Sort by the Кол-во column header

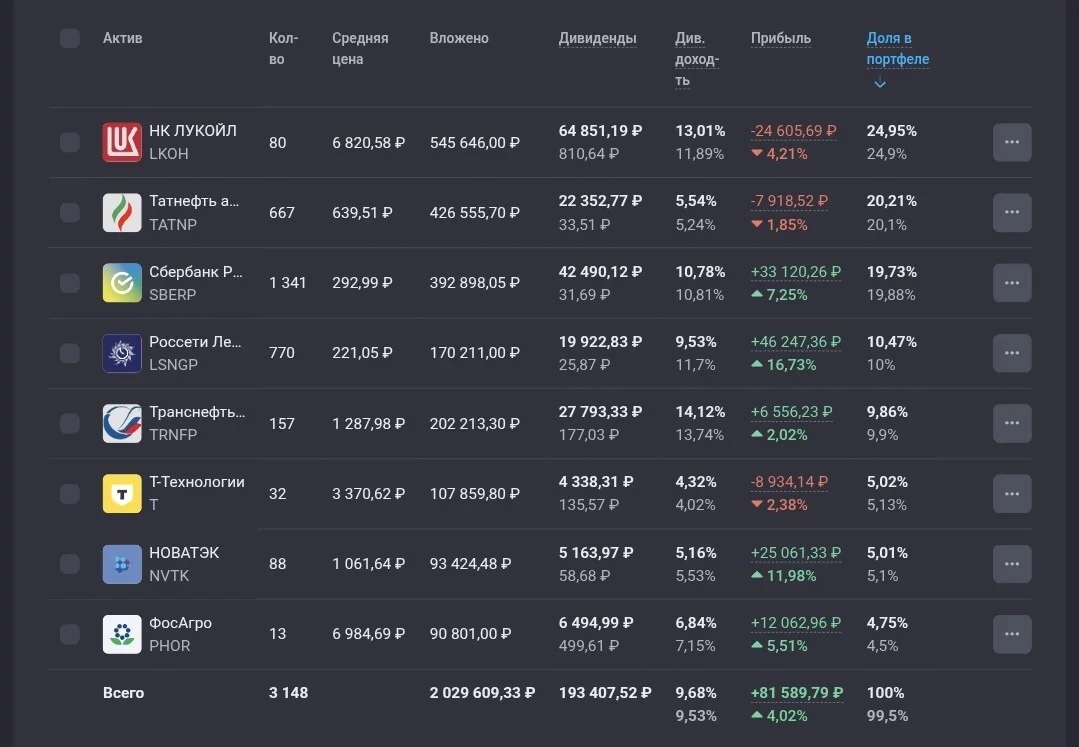click(x=284, y=48)
